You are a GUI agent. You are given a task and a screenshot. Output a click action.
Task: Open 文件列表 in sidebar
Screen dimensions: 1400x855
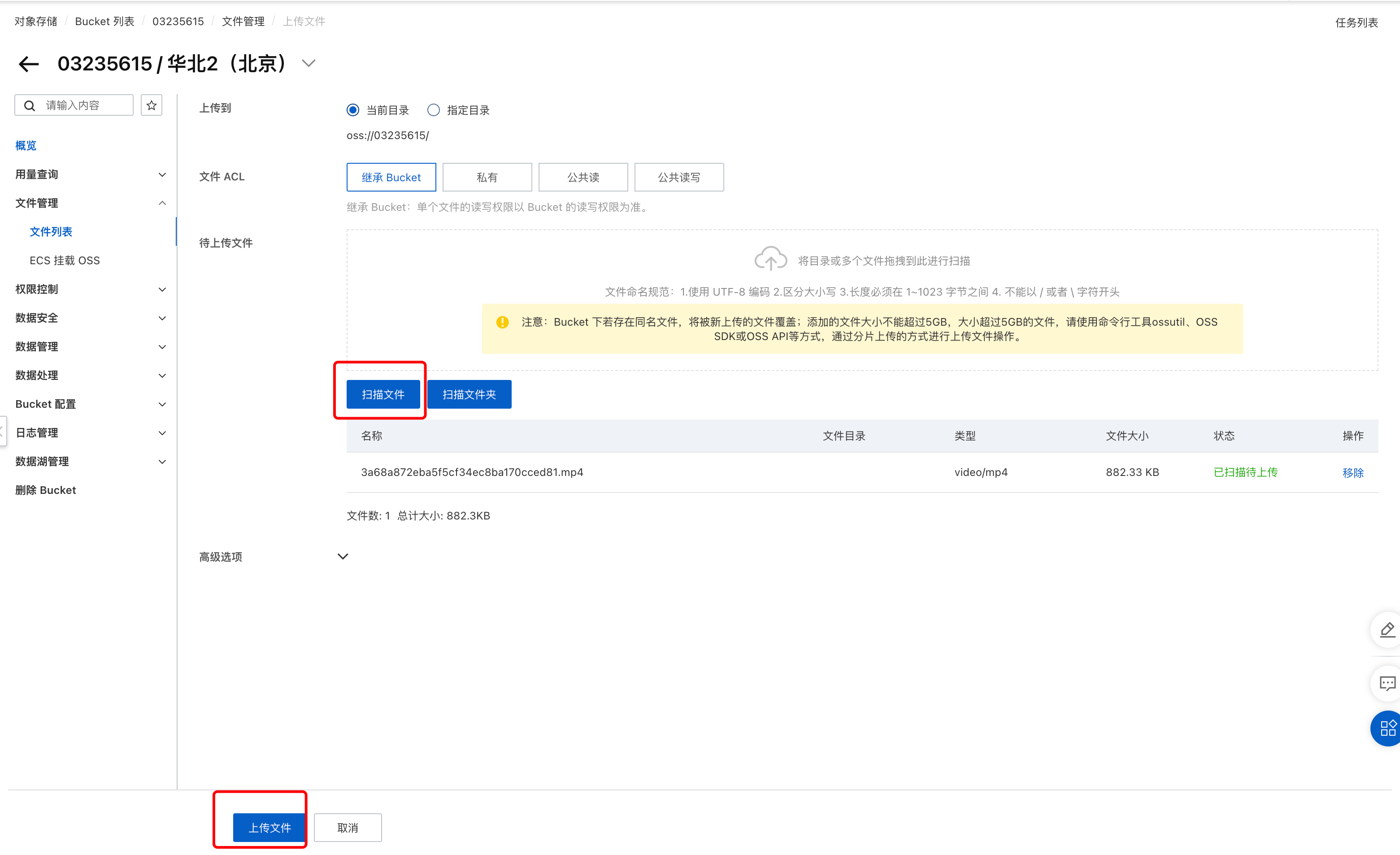[x=51, y=232]
